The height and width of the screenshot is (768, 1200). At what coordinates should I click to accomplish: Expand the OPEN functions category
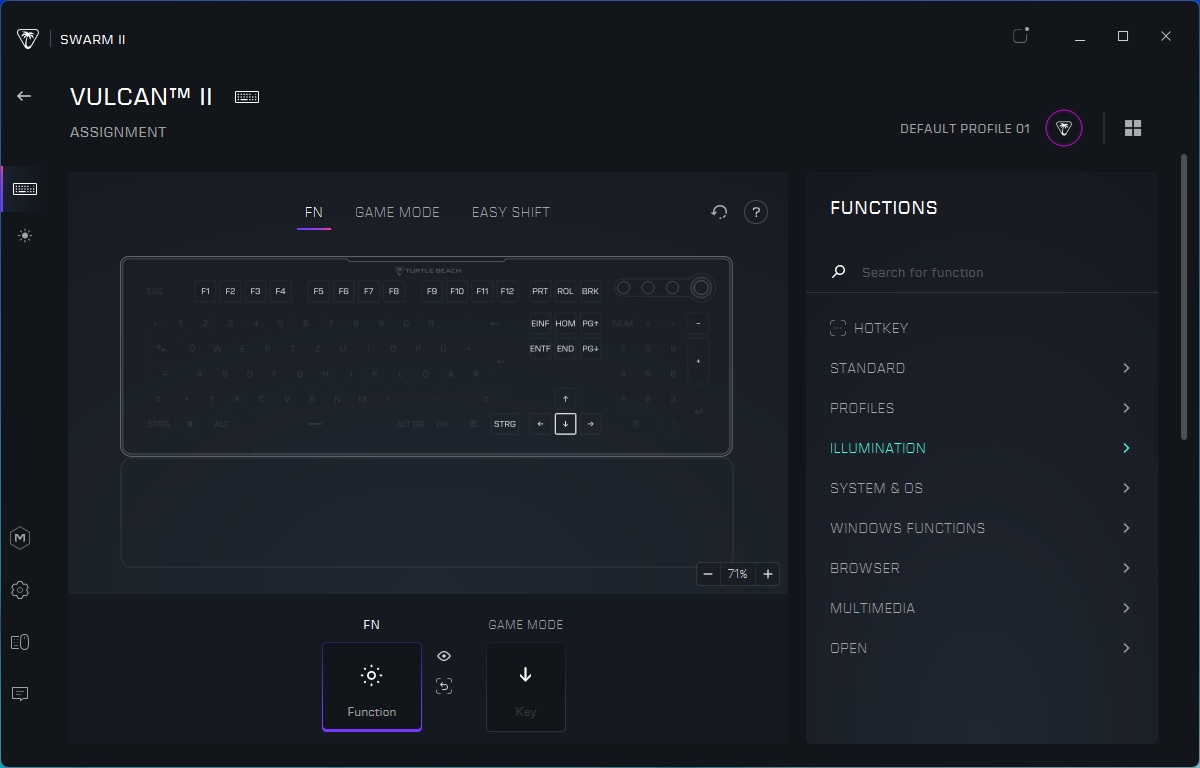pos(981,648)
